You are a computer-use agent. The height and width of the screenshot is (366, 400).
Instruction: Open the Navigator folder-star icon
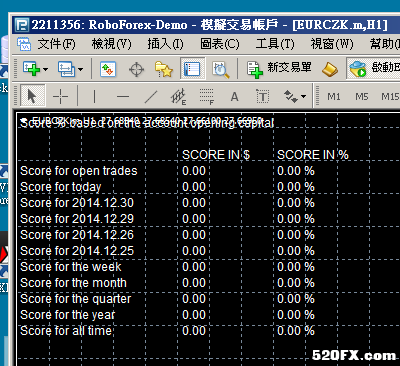(164, 69)
